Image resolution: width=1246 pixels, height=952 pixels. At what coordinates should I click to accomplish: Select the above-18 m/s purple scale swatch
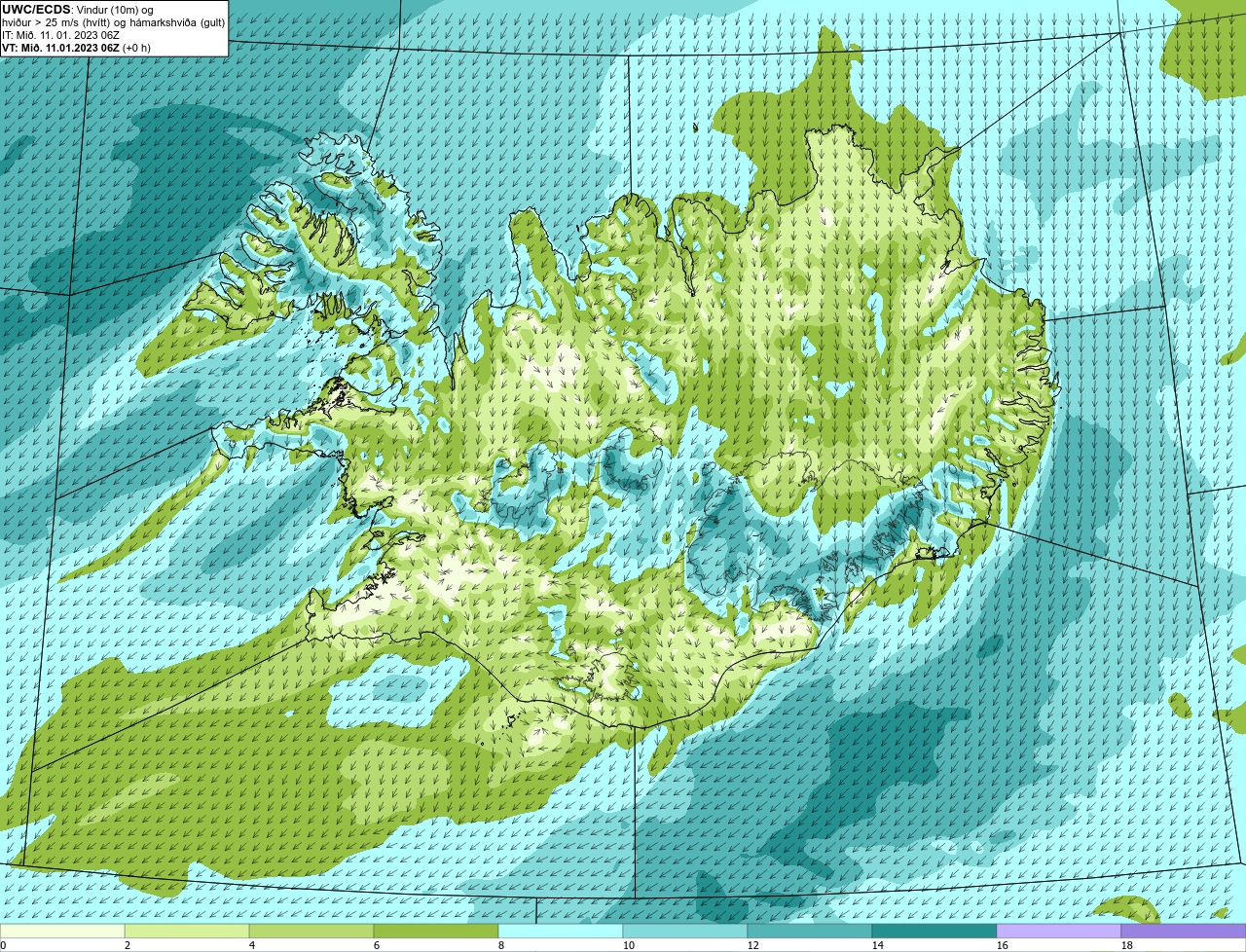[1184, 932]
